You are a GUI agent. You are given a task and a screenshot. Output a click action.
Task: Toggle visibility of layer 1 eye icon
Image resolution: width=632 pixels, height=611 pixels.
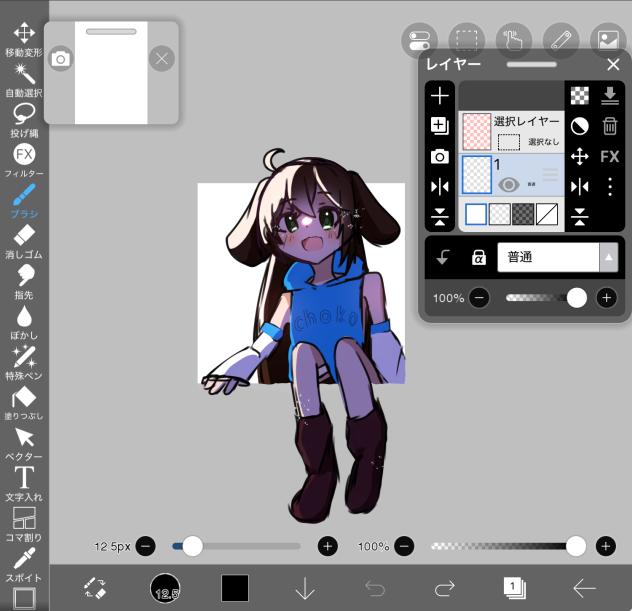point(509,185)
